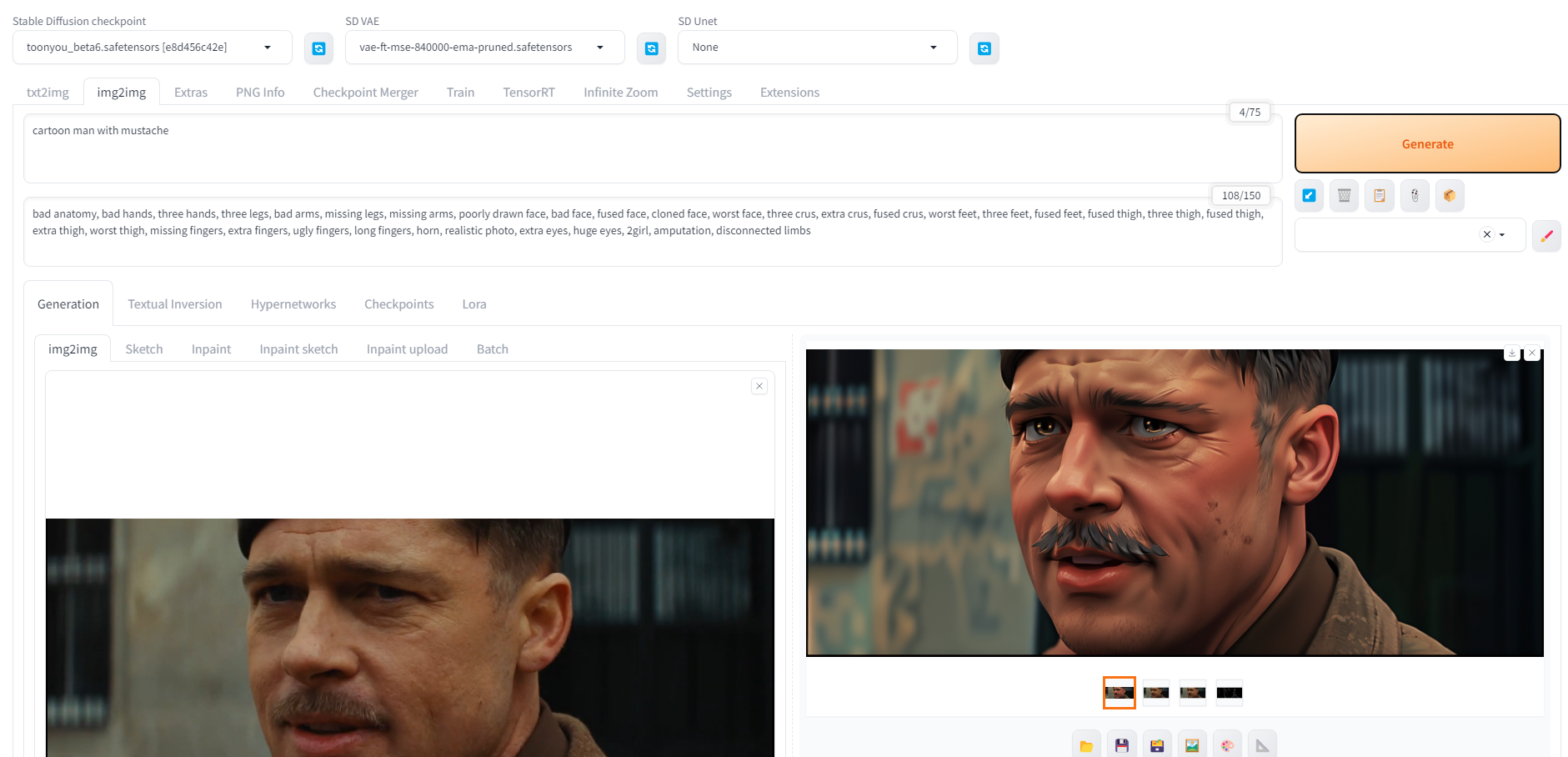Apply styles with the clipboard icon

1379,195
